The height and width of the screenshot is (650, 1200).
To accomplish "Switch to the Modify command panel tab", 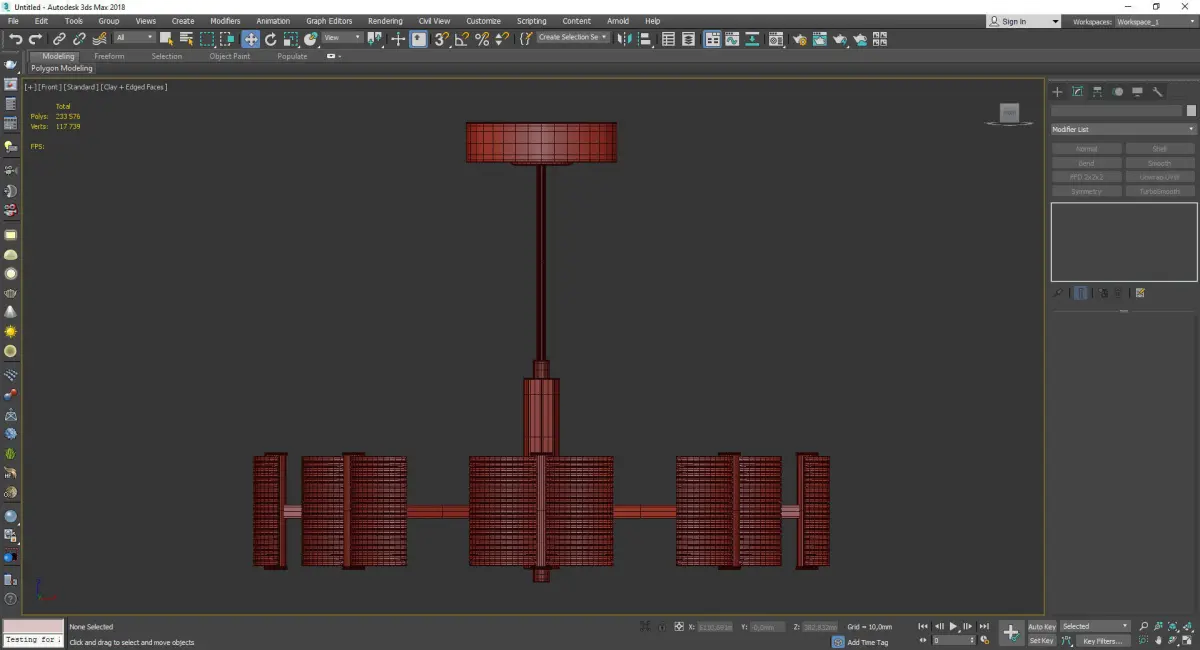I will [x=1077, y=92].
